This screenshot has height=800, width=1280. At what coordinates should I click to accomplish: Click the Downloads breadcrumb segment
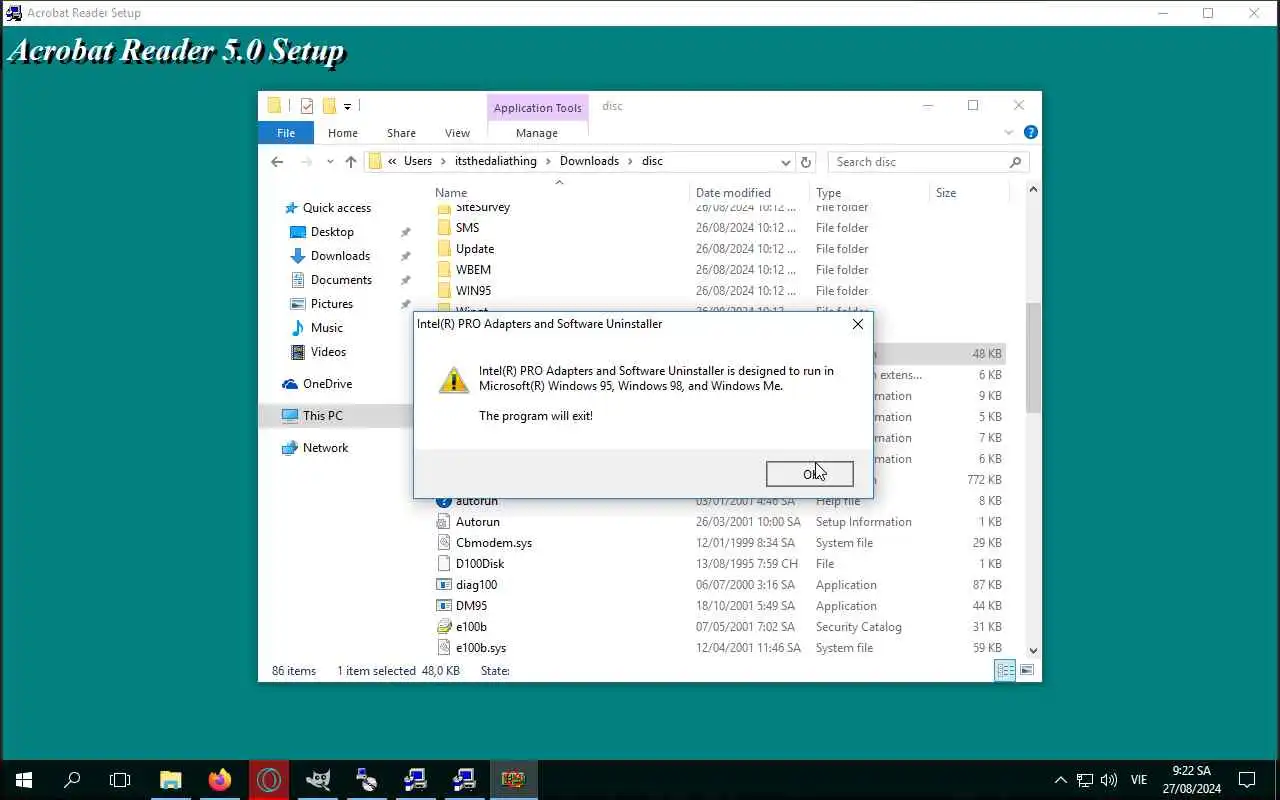tap(589, 161)
